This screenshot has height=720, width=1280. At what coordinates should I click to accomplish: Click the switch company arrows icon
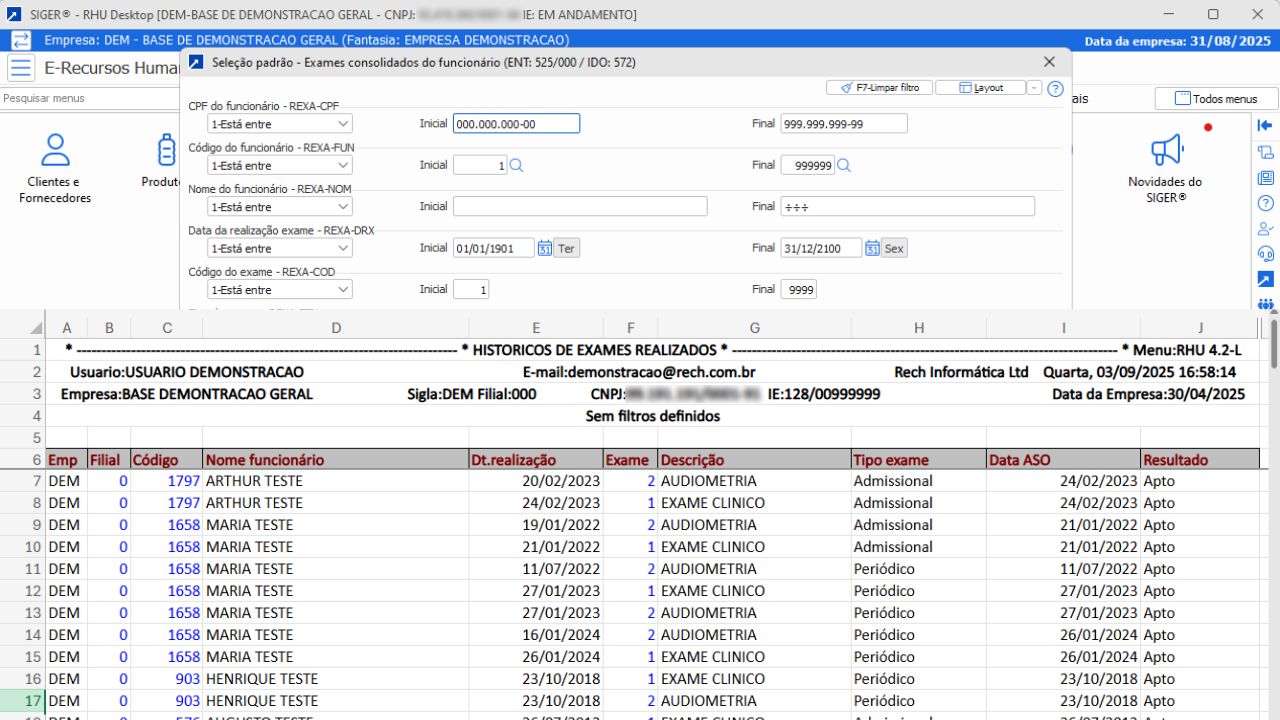click(x=21, y=40)
